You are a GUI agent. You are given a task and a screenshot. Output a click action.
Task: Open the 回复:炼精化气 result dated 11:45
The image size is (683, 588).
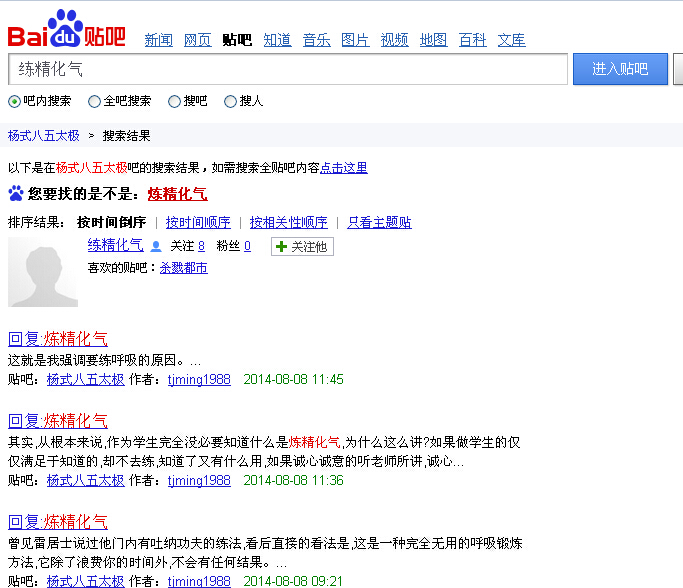58,339
